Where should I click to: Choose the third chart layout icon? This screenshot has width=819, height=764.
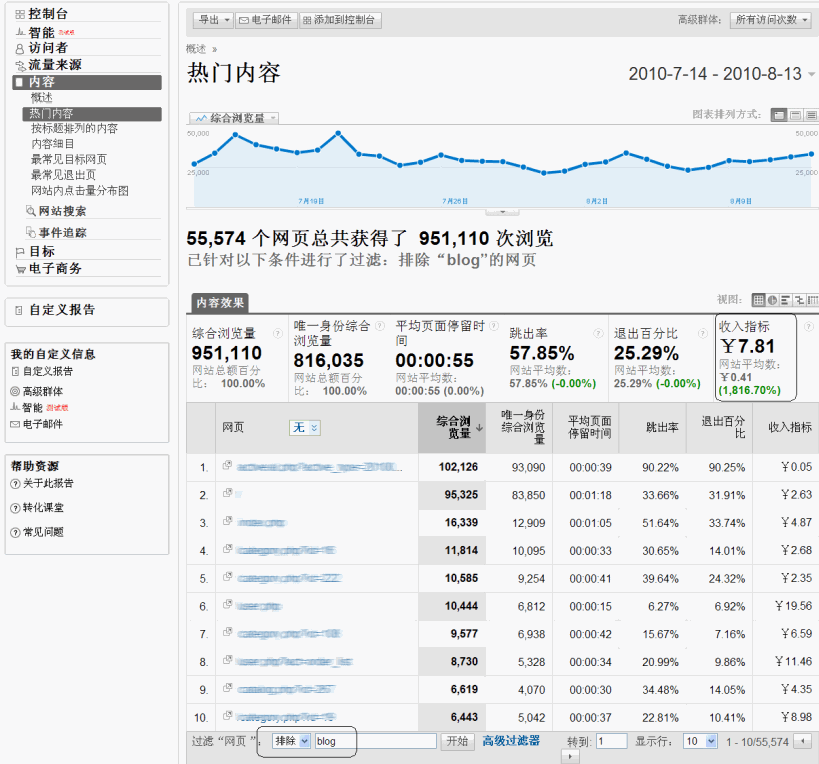coord(810,115)
